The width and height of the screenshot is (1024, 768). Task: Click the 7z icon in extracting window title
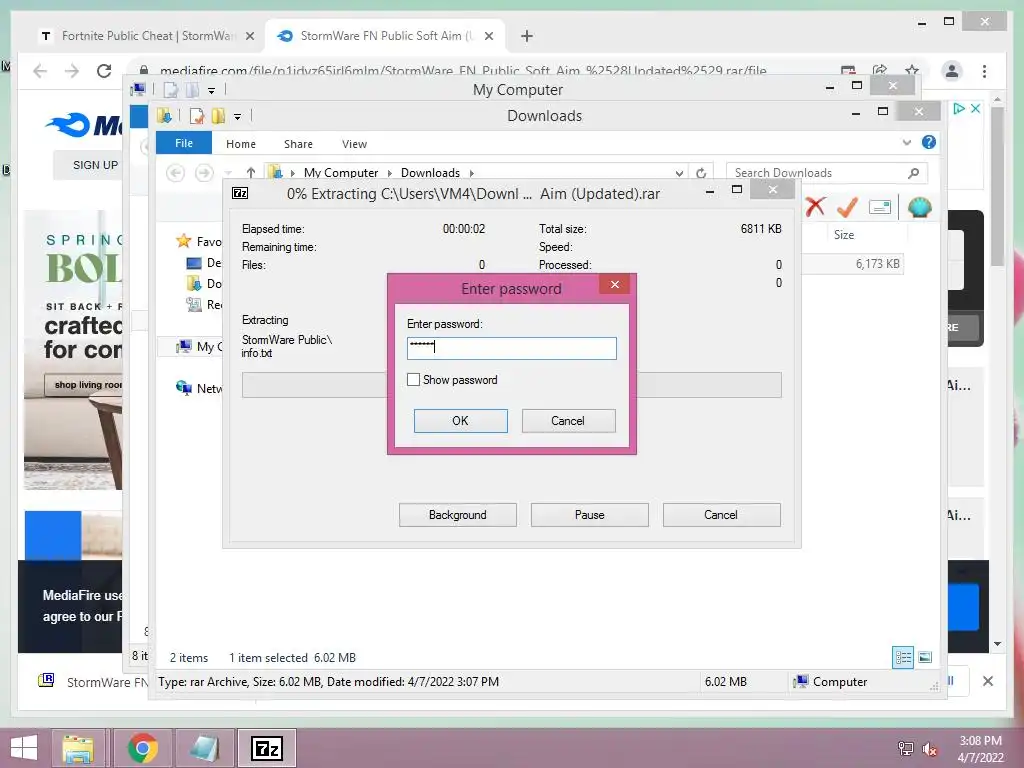pos(240,193)
